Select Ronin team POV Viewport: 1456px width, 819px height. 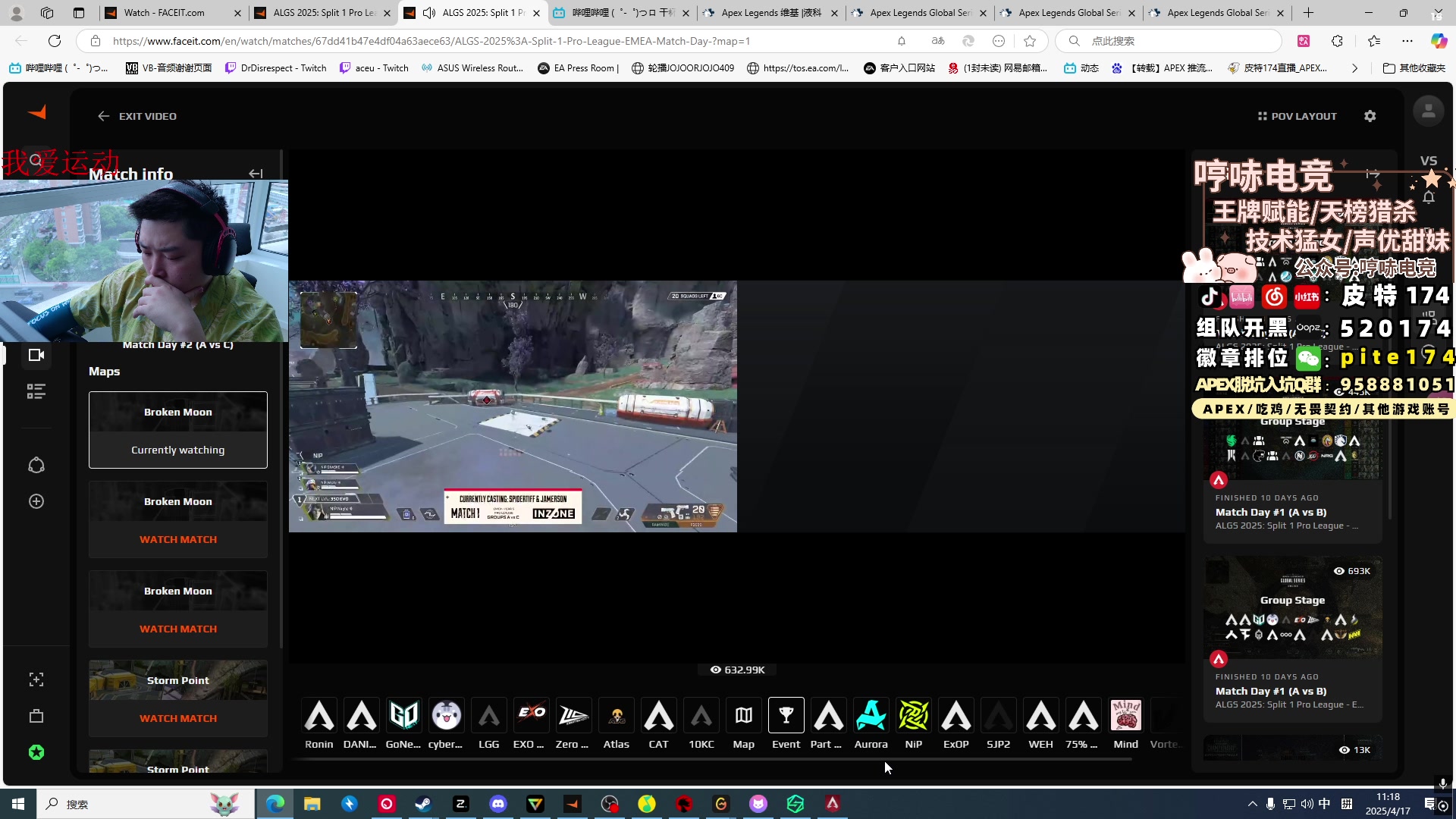[x=319, y=723]
